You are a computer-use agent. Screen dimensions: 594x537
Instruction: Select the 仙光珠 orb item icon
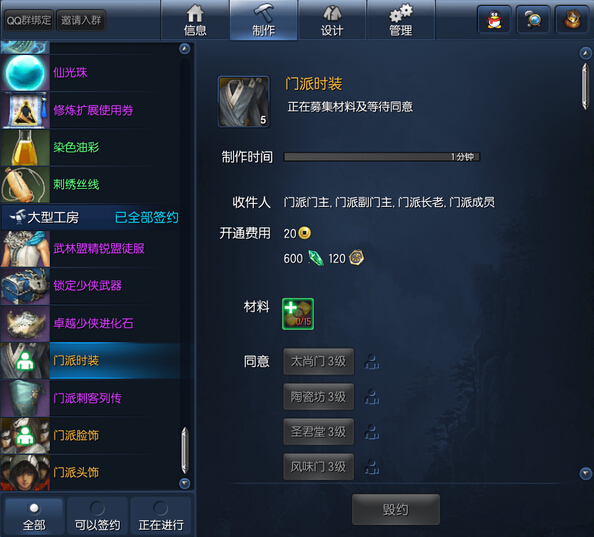(25, 73)
